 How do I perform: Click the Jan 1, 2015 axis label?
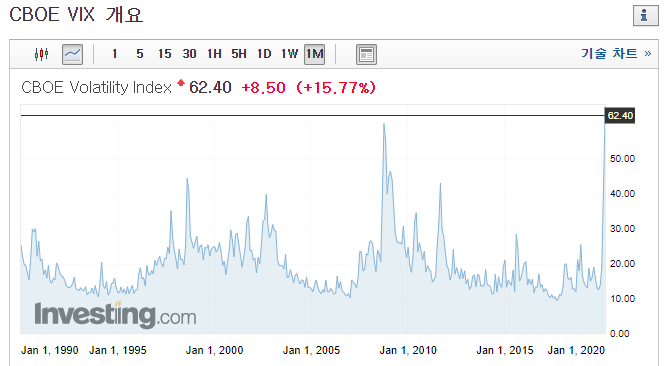click(x=505, y=350)
